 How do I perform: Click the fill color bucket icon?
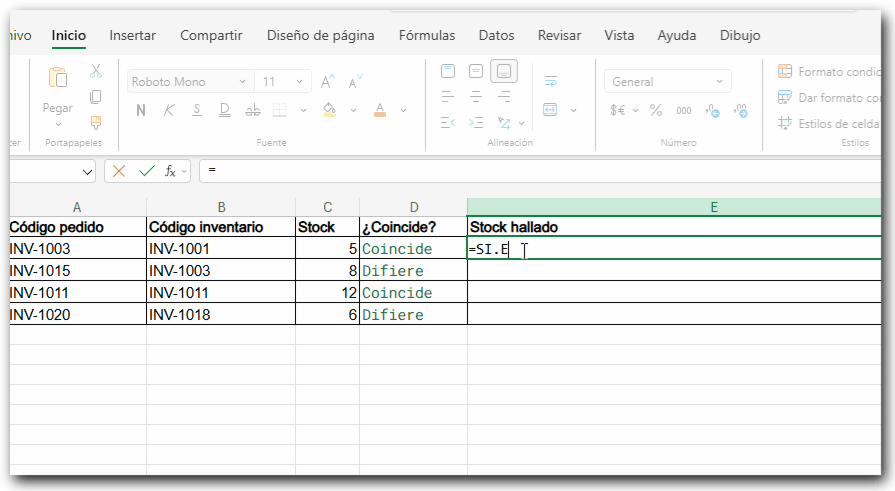(329, 110)
